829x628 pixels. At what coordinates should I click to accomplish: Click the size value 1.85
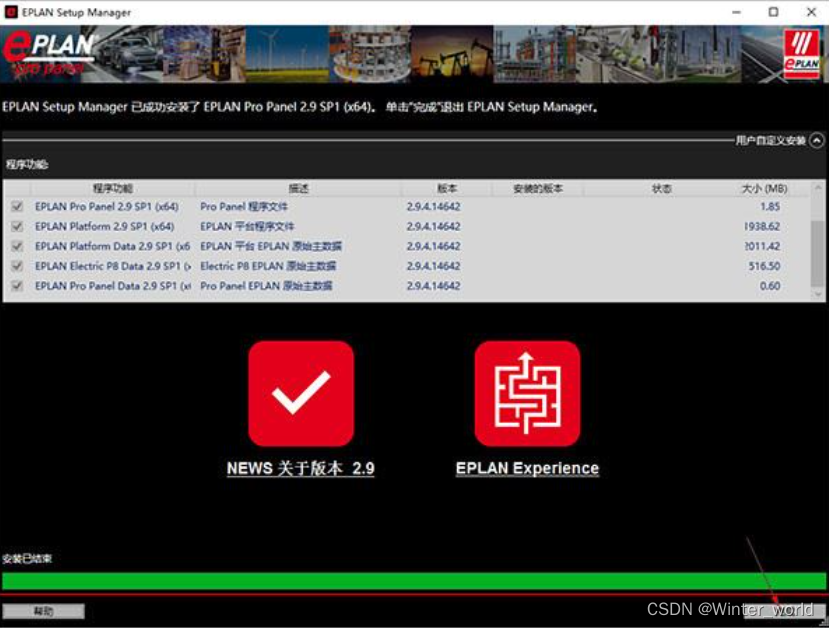click(x=770, y=206)
